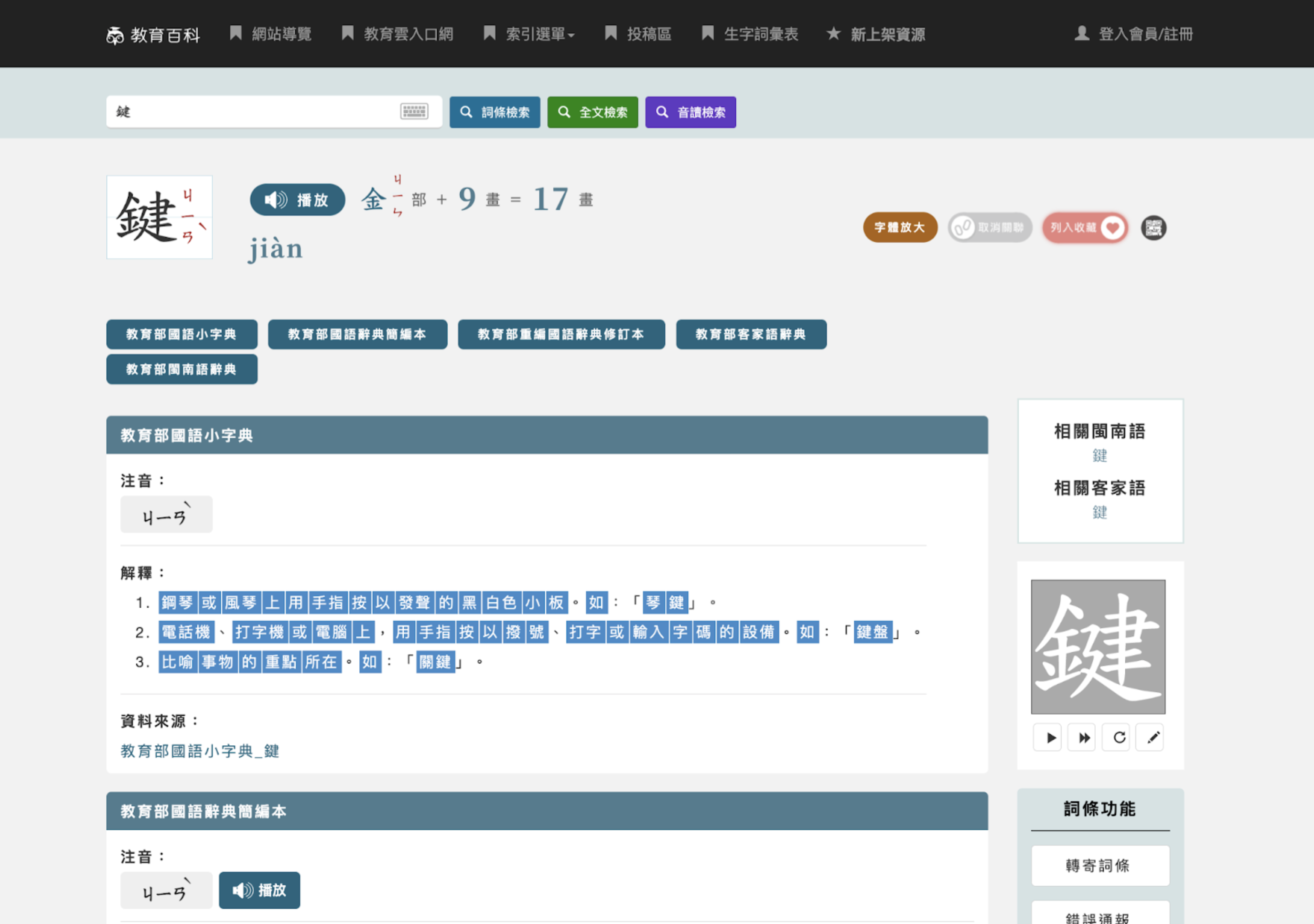Jump to the 教育部客家語辭典 tab
The height and width of the screenshot is (924, 1314).
[x=751, y=334]
